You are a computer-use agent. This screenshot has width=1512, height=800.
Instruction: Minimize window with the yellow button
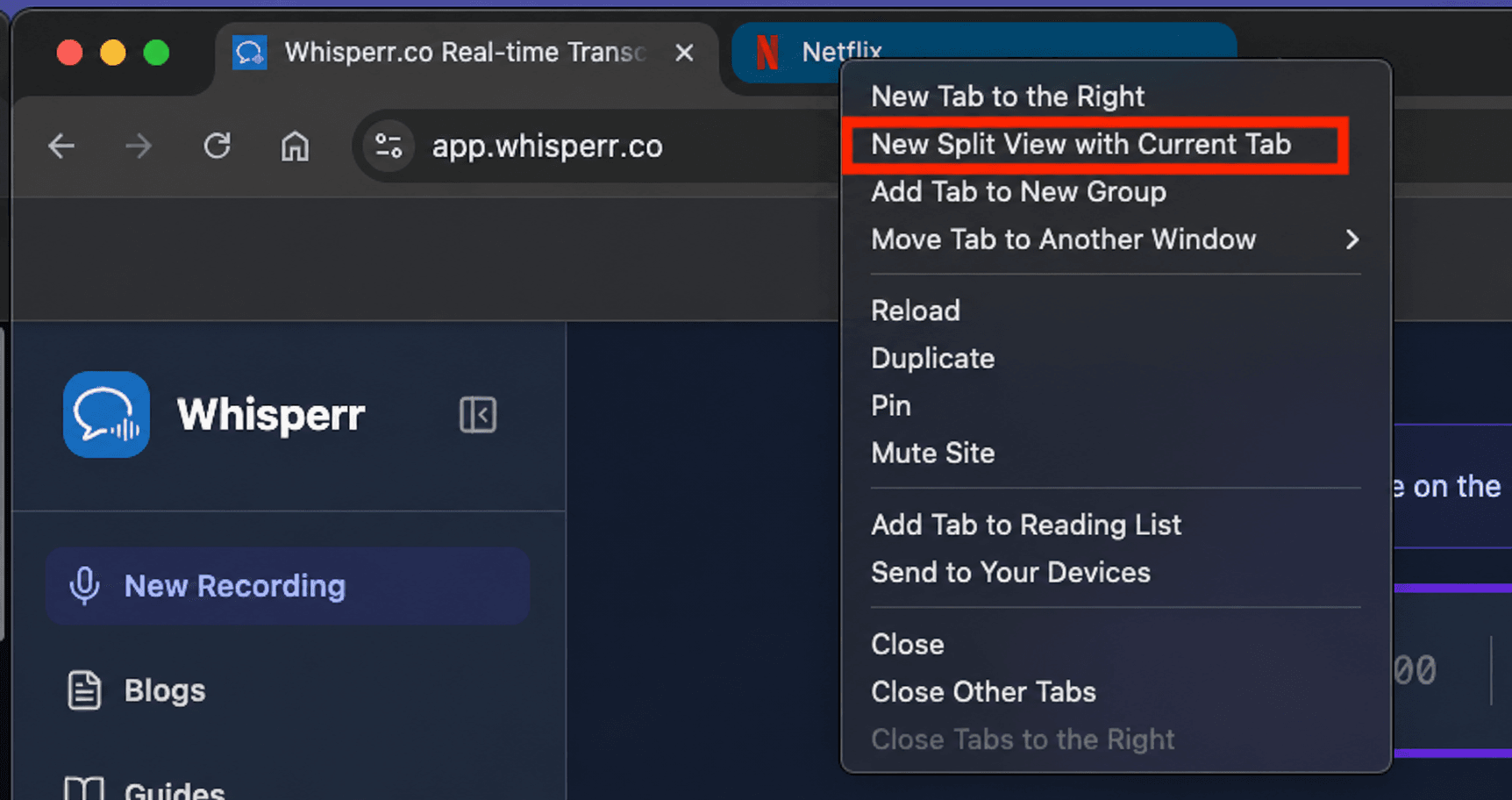[112, 53]
